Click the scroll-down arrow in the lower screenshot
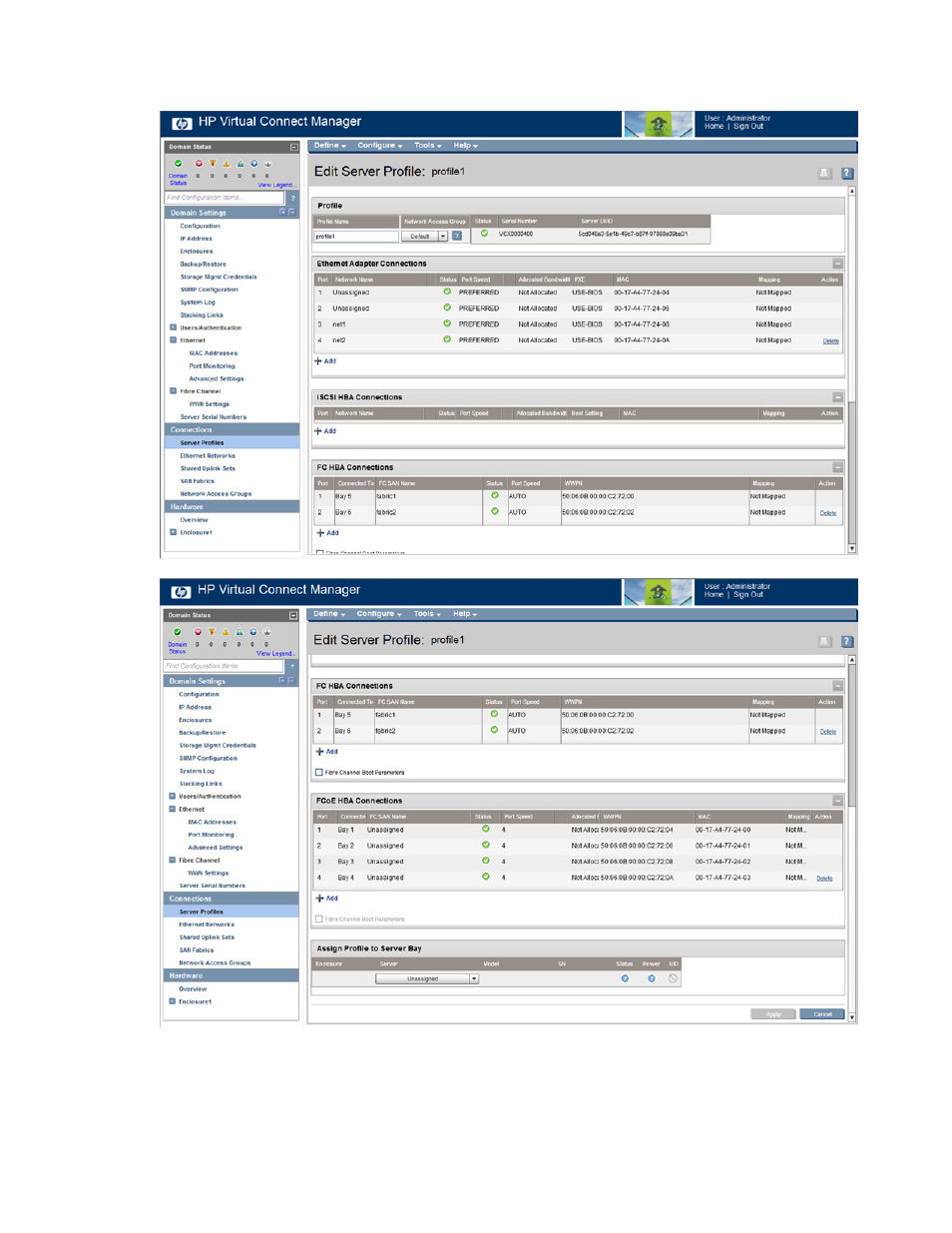Viewport: 952px width, 1233px height. pos(852,1018)
